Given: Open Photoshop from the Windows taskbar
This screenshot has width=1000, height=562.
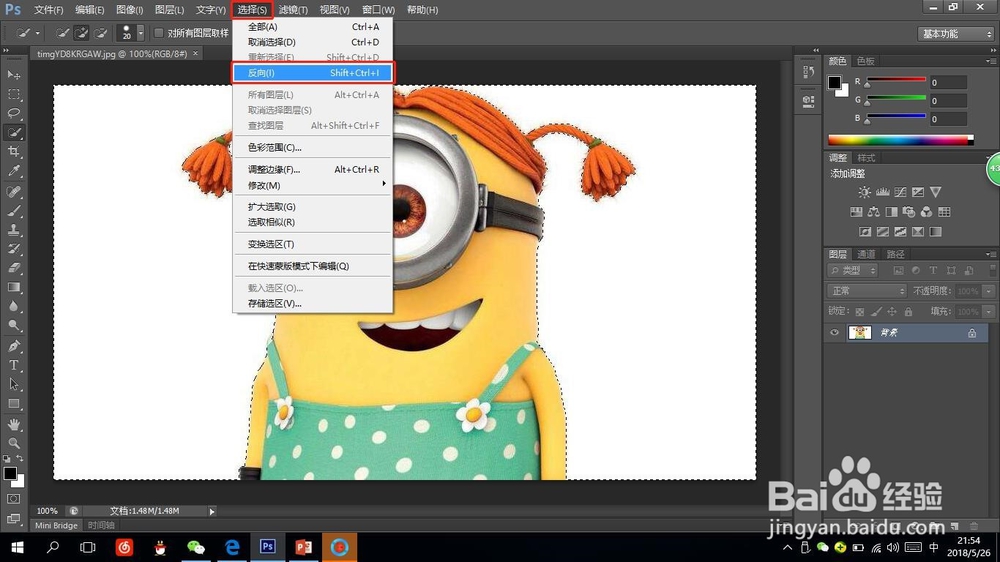Looking at the screenshot, I should coord(267,547).
